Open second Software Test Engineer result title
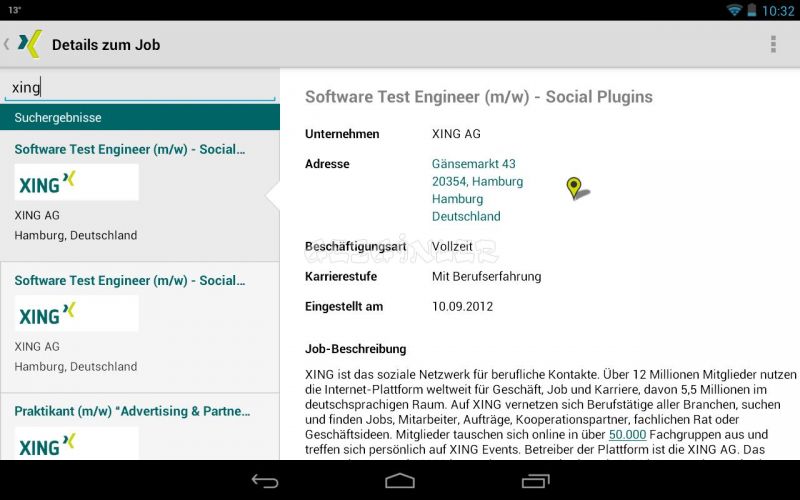This screenshot has height=500, width=800. pyautogui.click(x=130, y=281)
